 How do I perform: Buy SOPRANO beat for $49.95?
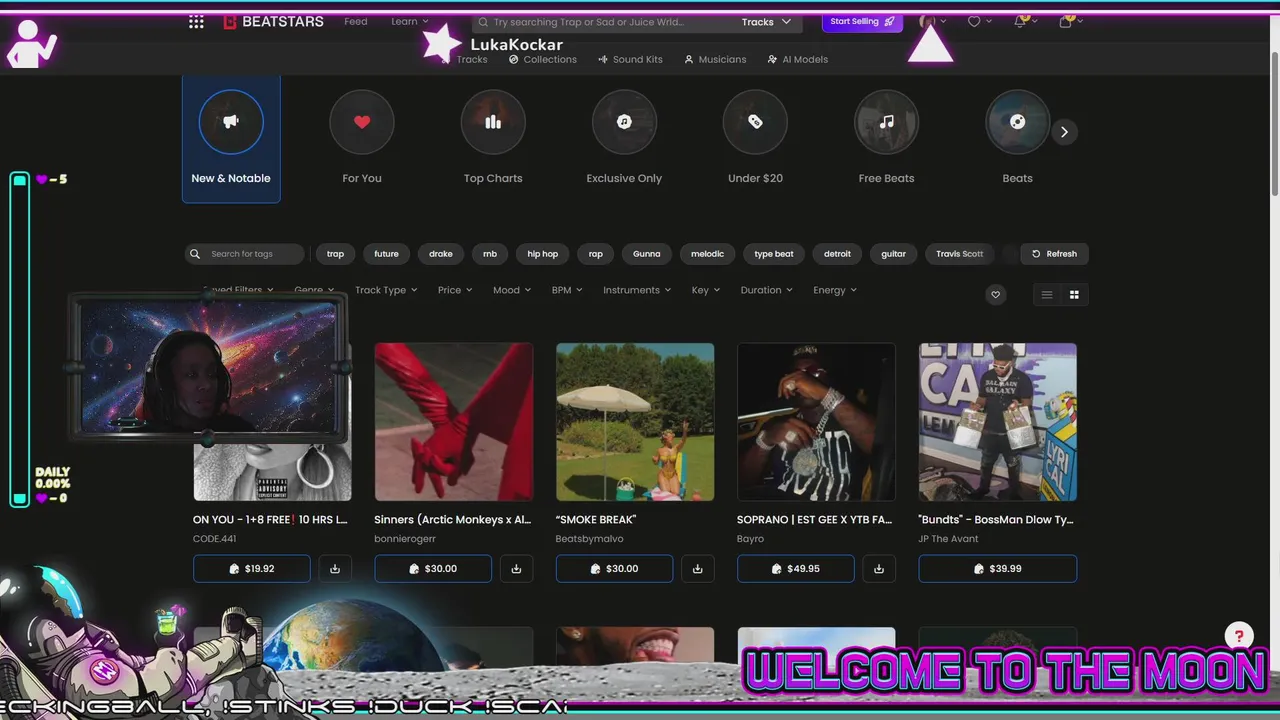pyautogui.click(x=796, y=569)
